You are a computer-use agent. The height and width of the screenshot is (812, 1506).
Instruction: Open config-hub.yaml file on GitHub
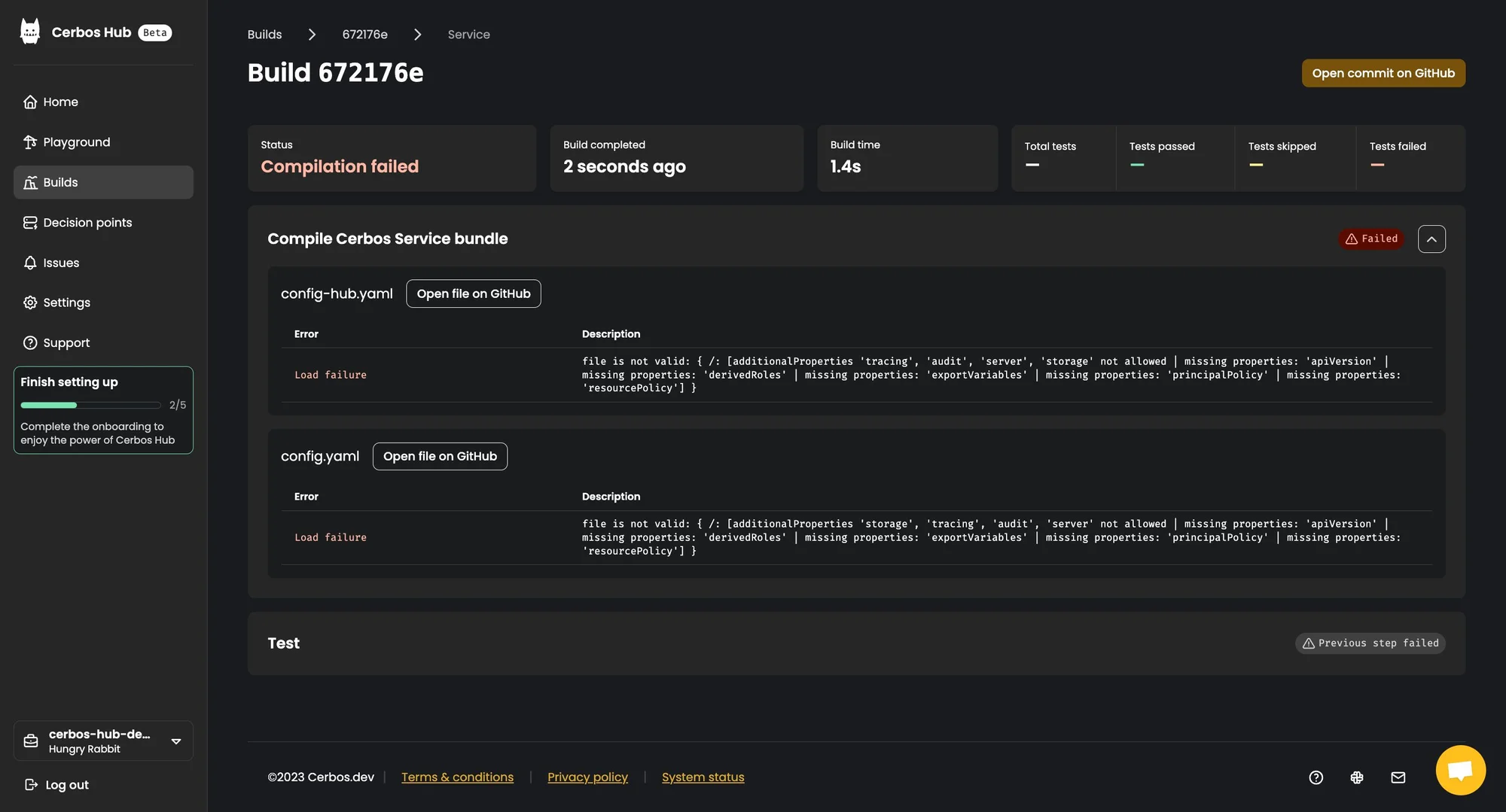point(473,293)
